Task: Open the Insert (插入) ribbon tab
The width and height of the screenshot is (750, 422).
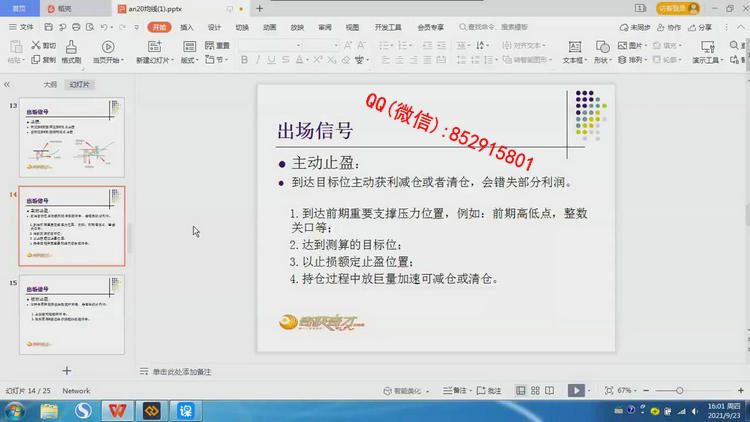Action: coord(187,27)
